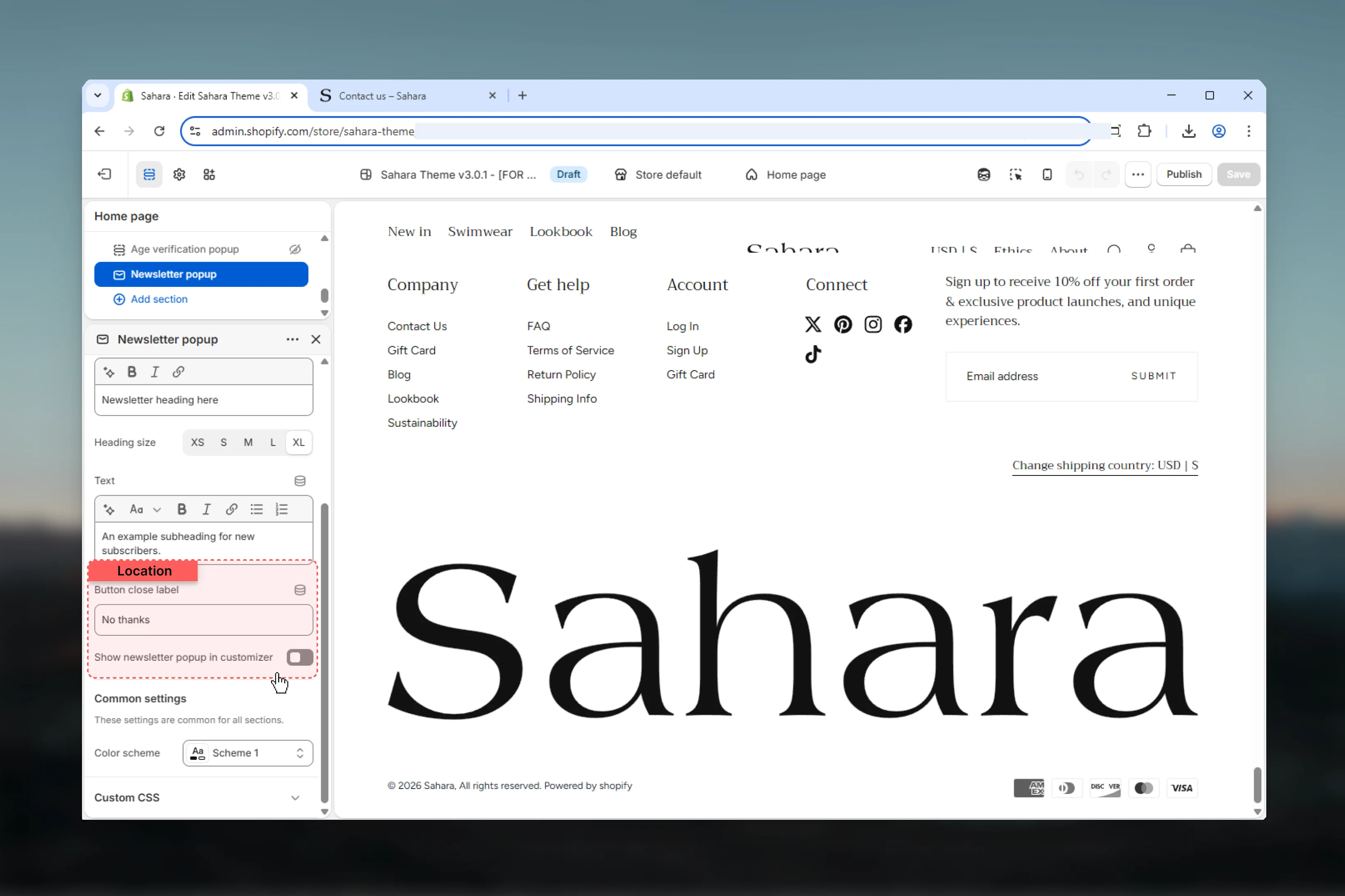
Task: Open Sahara Theme v3.0.1 theme selector
Action: point(458,174)
